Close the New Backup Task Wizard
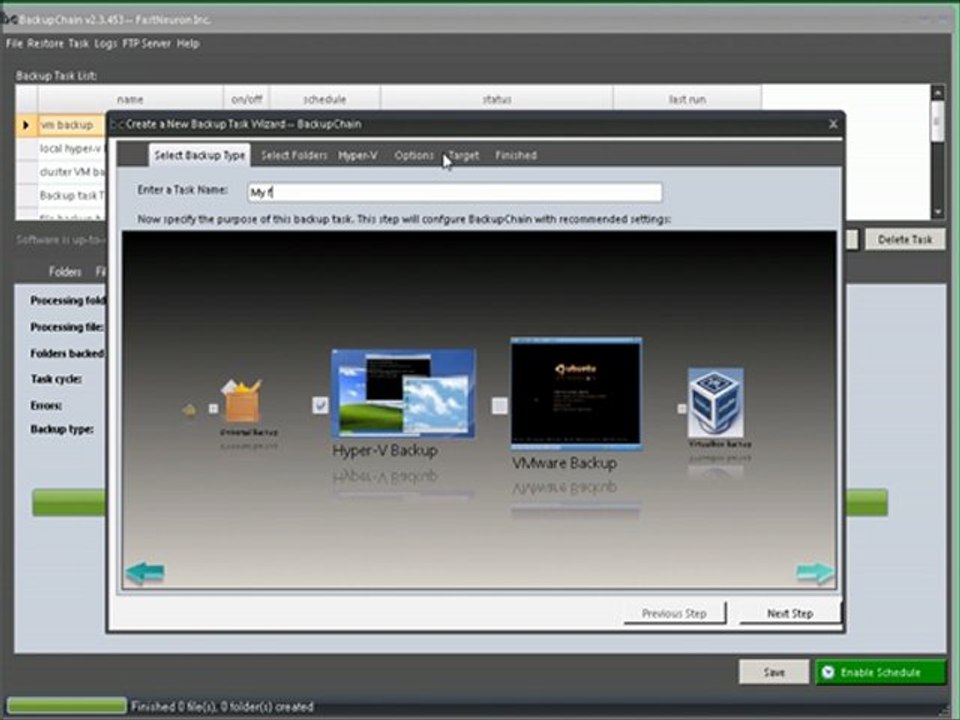Screen dimensions: 960x720 [x=833, y=124]
